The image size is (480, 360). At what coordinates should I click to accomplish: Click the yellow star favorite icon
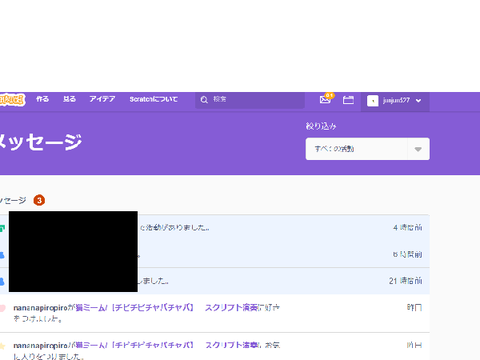[x=2, y=346]
